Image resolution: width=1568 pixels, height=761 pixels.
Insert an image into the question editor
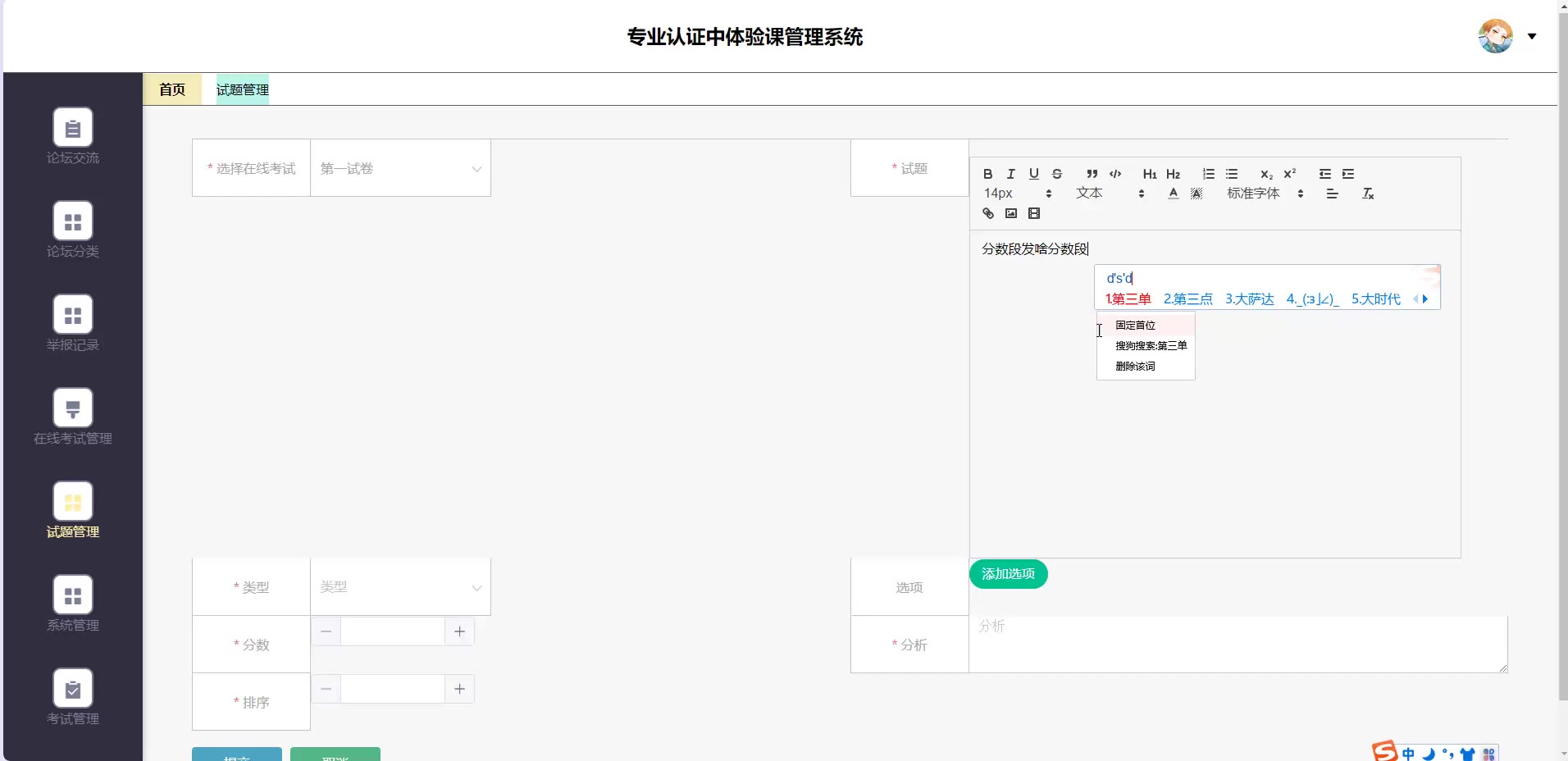click(x=1010, y=213)
